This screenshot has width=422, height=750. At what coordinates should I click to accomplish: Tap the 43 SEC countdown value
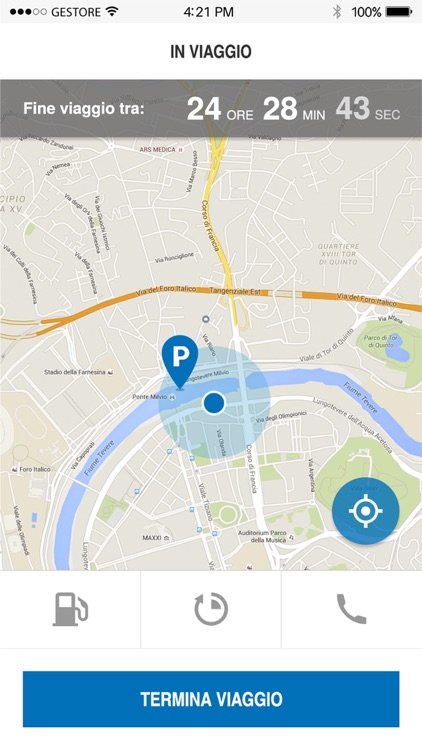click(367, 109)
